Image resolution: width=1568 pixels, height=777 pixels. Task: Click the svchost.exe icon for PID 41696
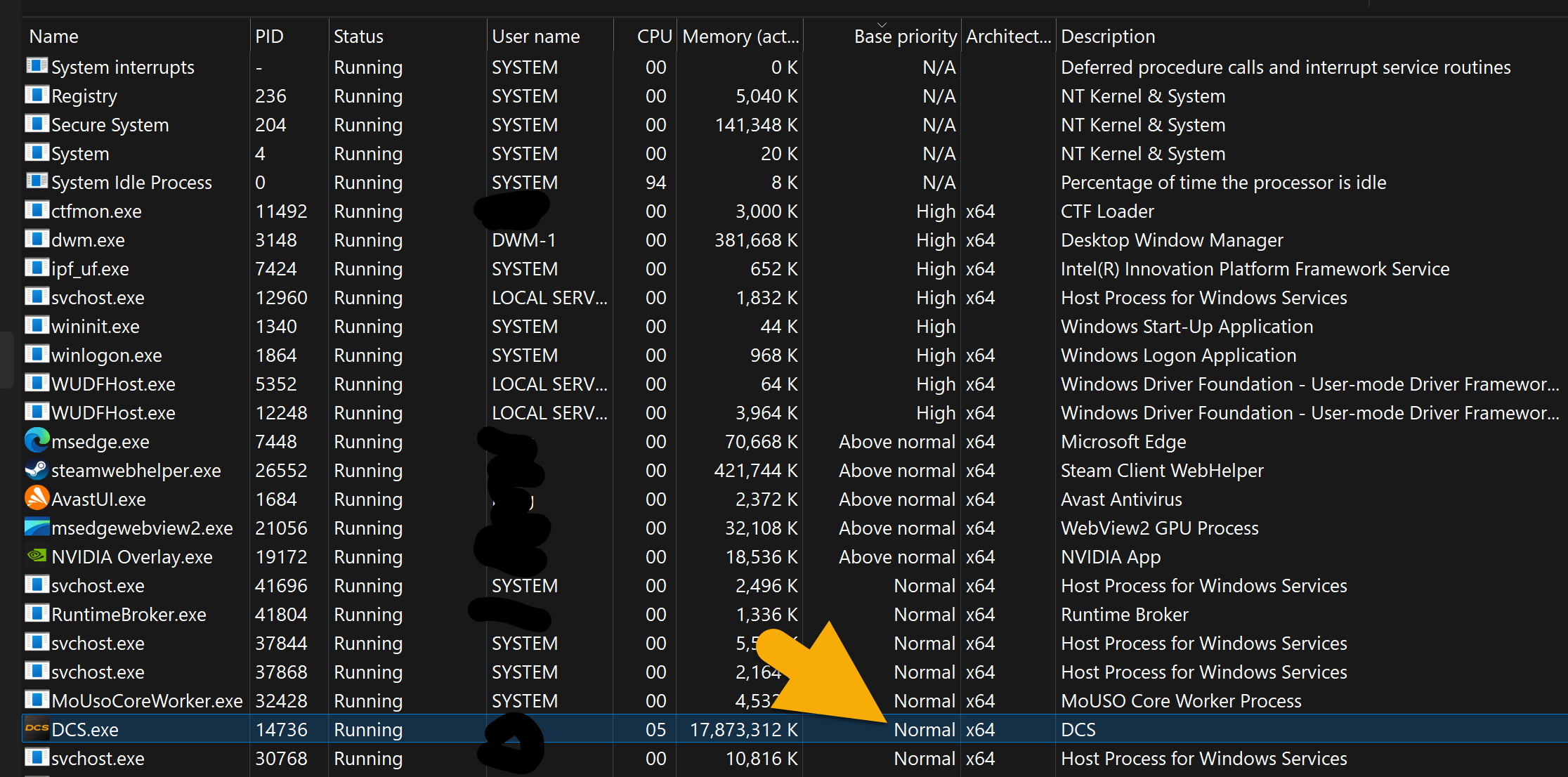click(37, 584)
